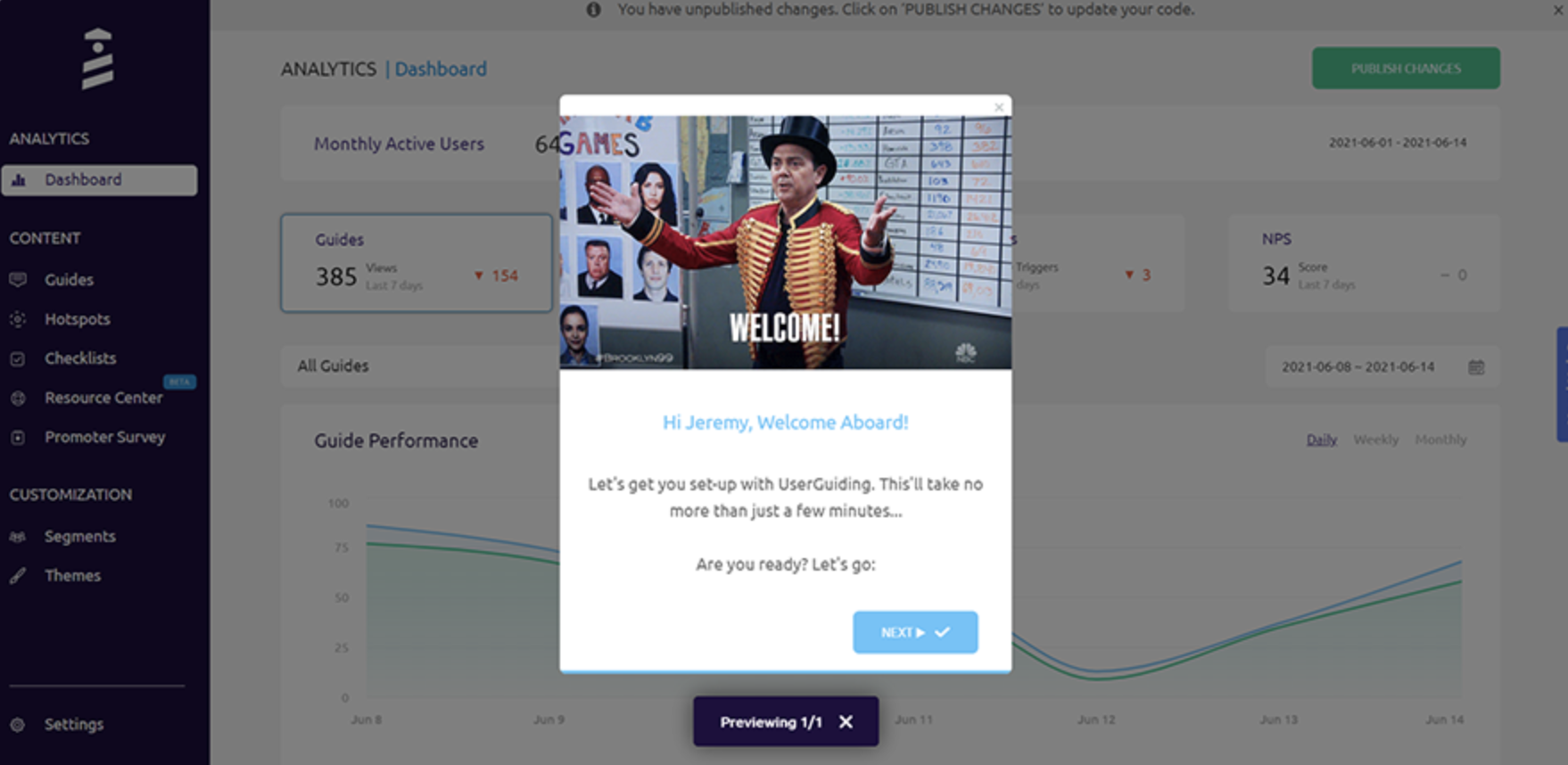Image resolution: width=1568 pixels, height=765 pixels.
Task: Open the Resource Center globe icon
Action: 18,399
